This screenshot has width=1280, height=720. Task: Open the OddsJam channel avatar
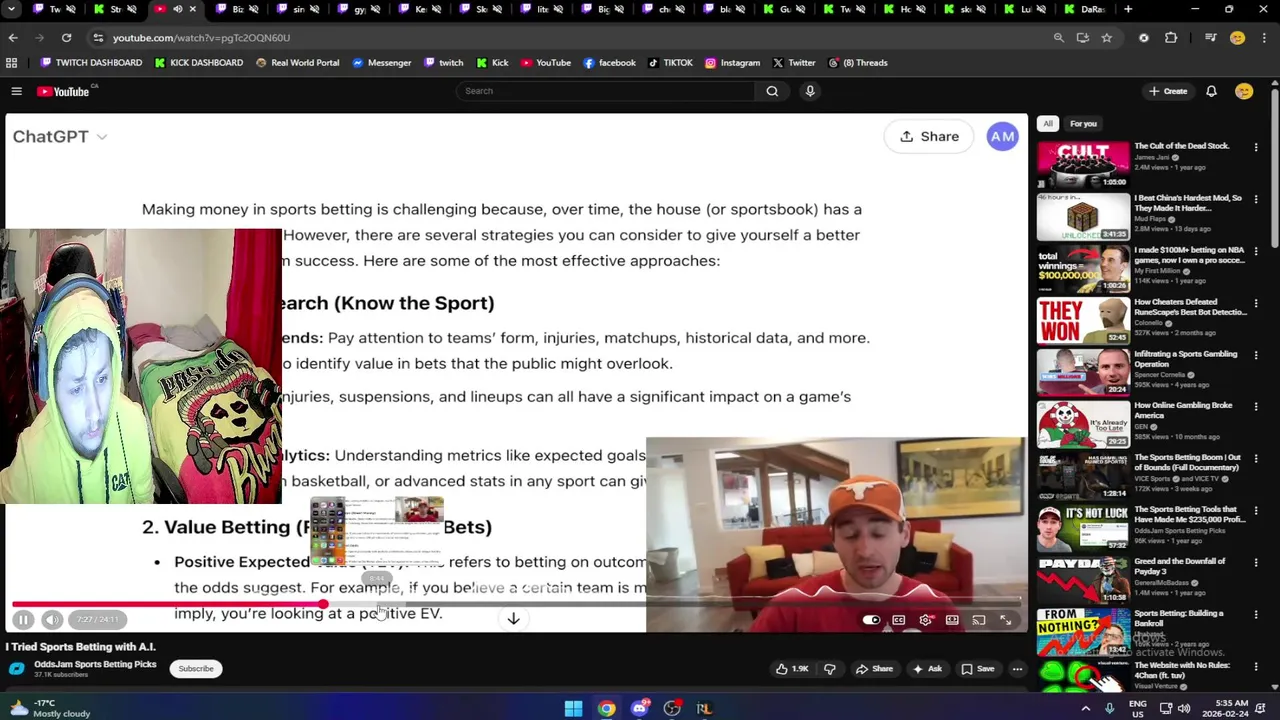pos(17,668)
